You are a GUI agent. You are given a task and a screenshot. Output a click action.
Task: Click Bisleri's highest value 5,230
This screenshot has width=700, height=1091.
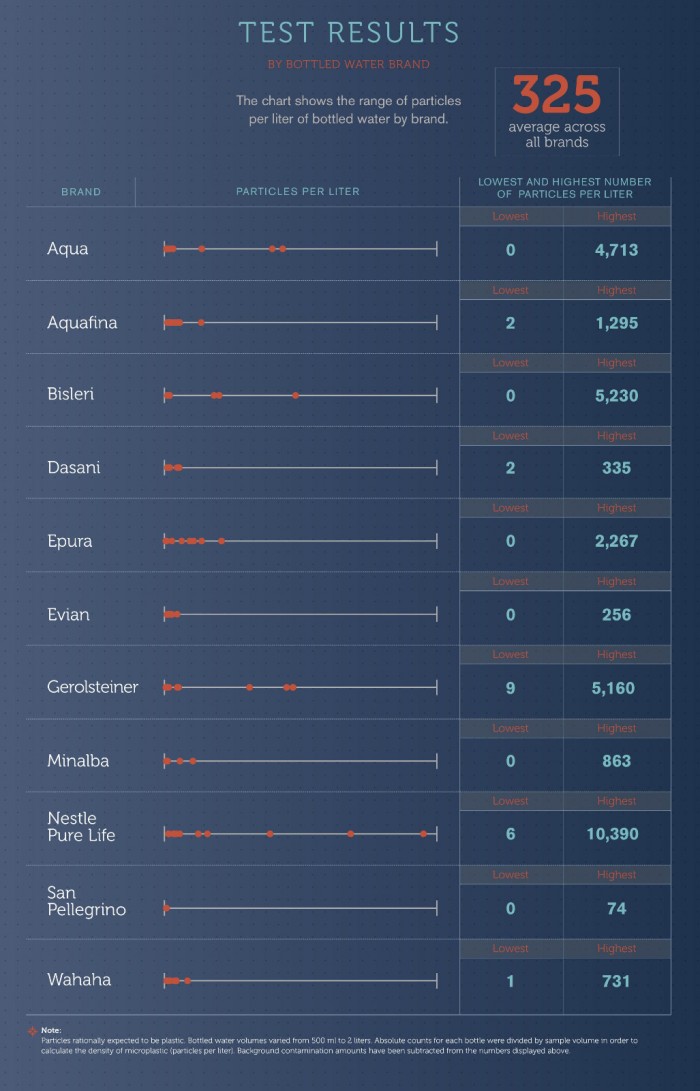click(616, 396)
